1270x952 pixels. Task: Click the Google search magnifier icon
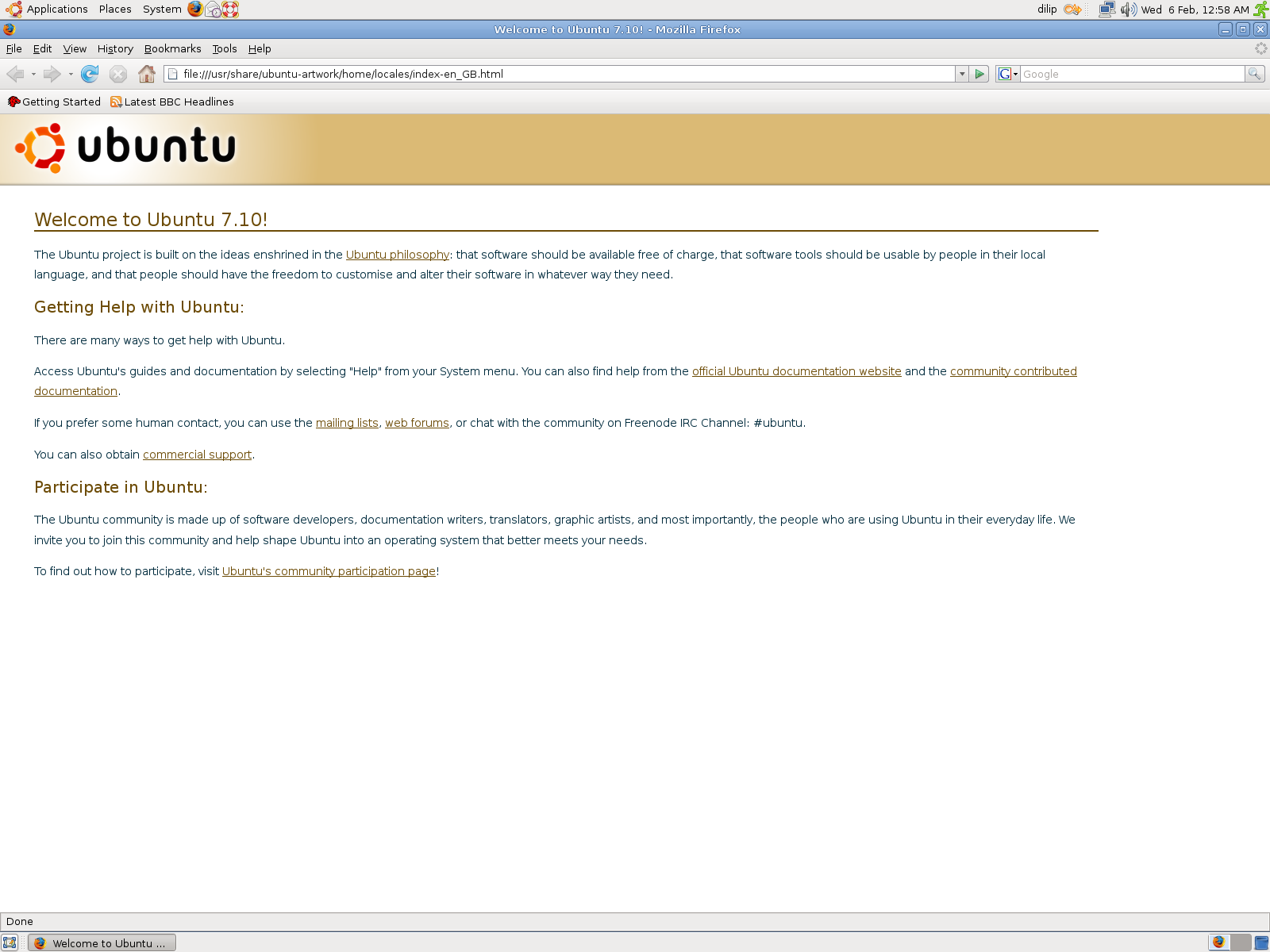click(x=1254, y=74)
